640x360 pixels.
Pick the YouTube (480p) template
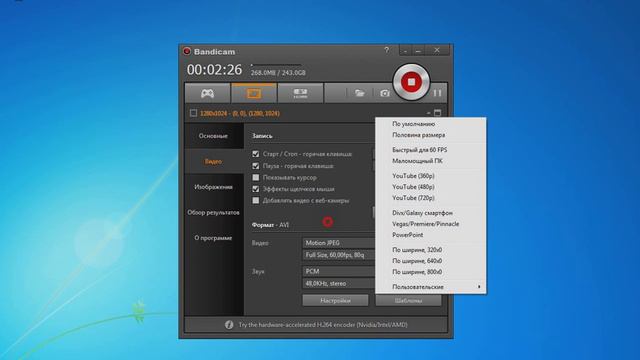point(431,187)
